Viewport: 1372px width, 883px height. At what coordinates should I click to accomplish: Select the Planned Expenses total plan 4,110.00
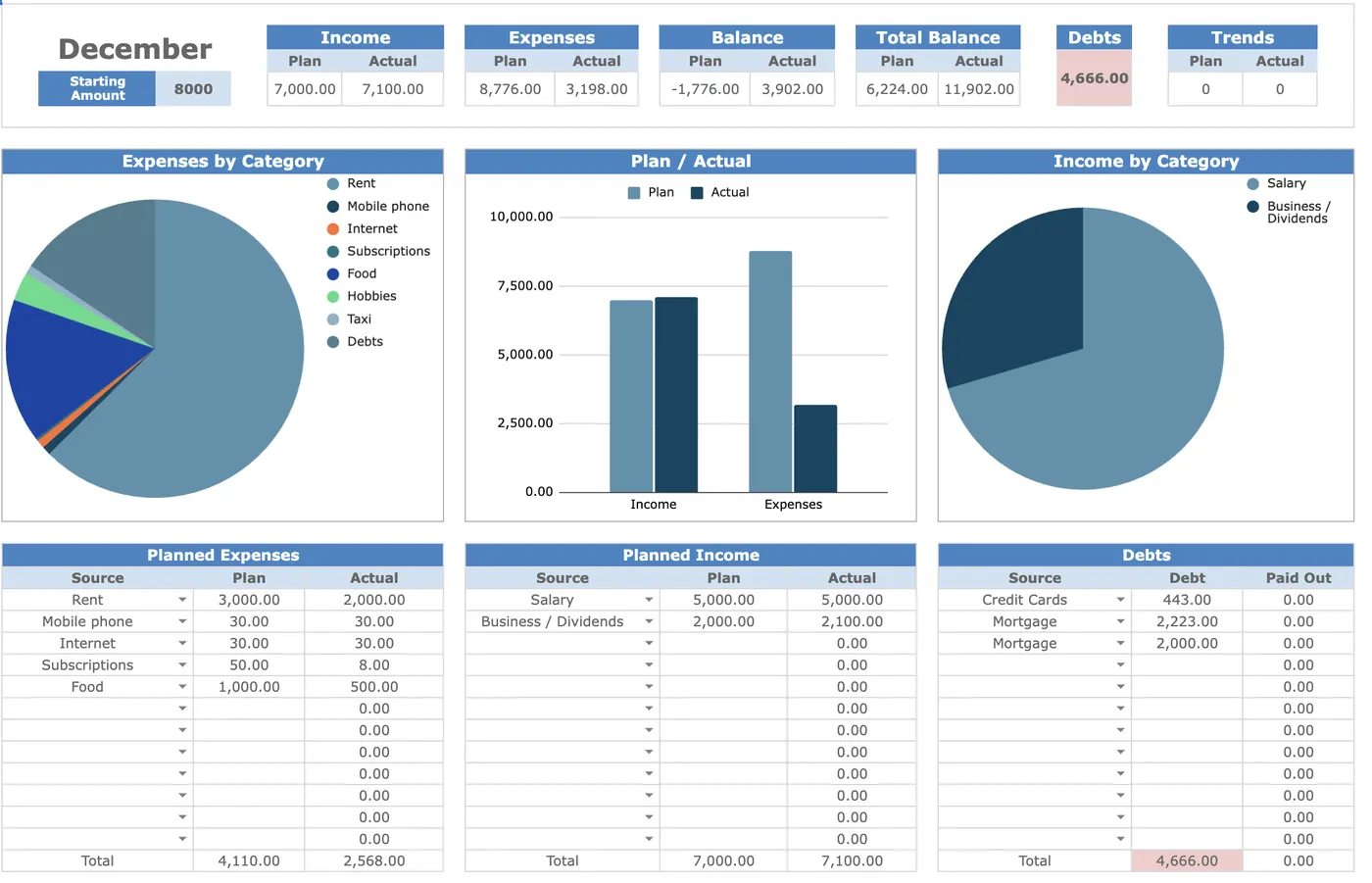pos(249,861)
